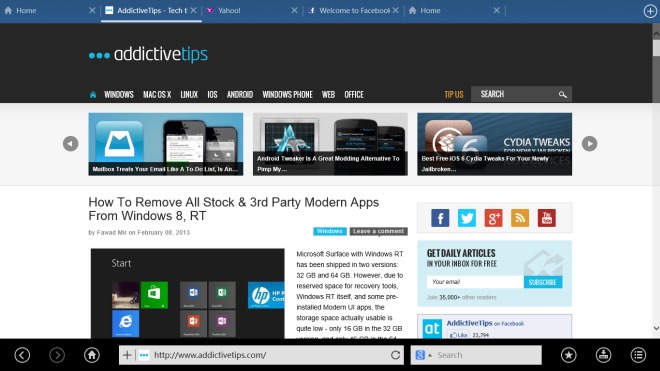Close the last Home tab
This screenshot has height=371, width=660.
[x=497, y=11]
